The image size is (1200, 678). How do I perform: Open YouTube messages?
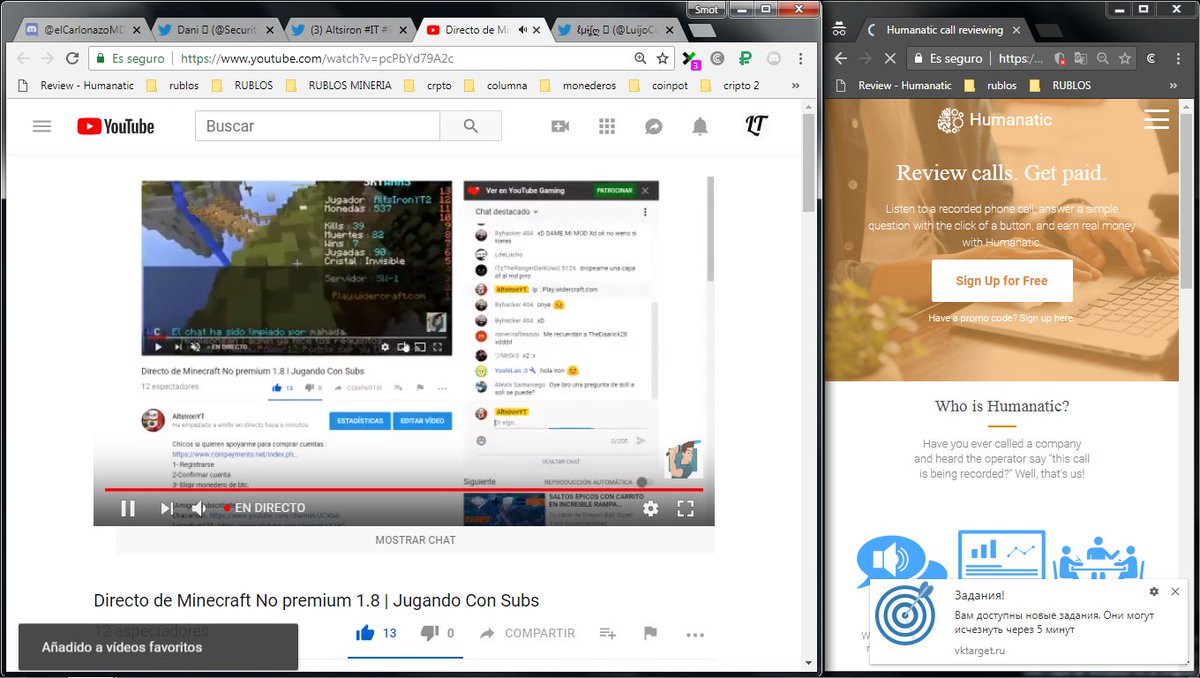click(x=653, y=126)
